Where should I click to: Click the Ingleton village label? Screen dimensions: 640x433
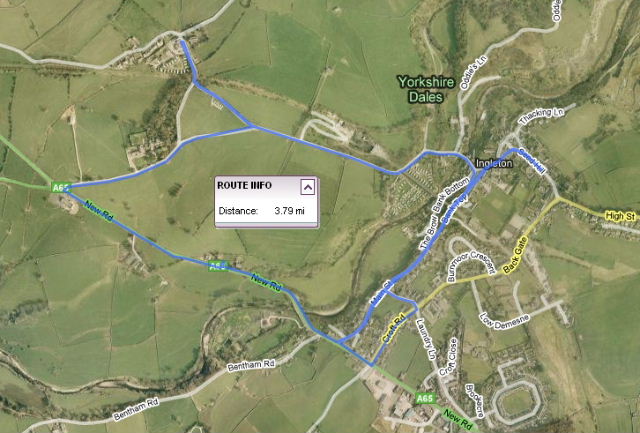[494, 163]
